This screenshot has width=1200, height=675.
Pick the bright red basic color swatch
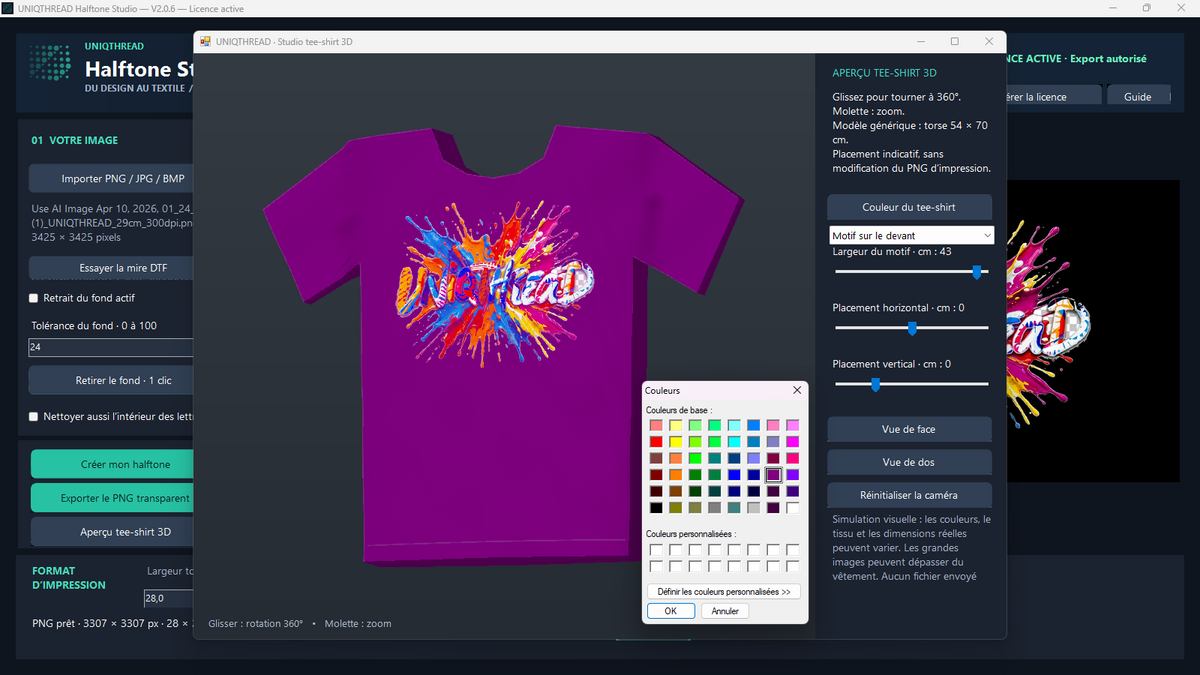pos(656,442)
